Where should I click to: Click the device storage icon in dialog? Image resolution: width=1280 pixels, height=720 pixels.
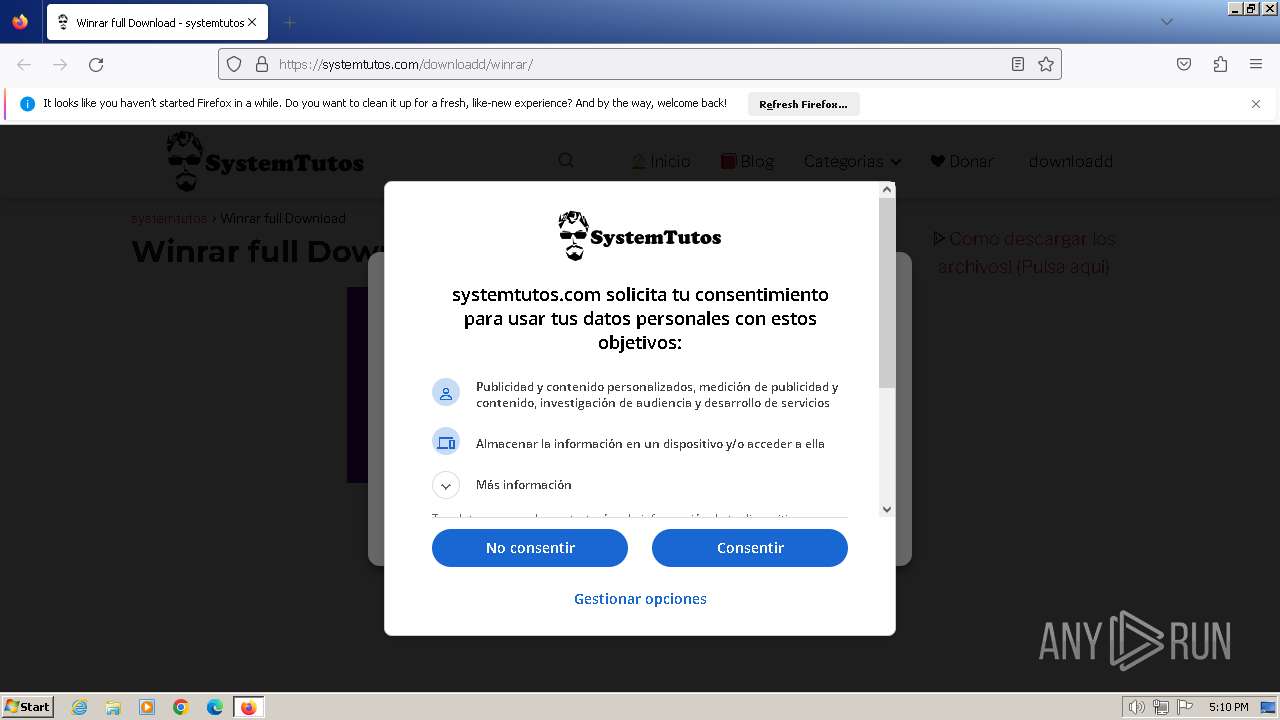446,442
